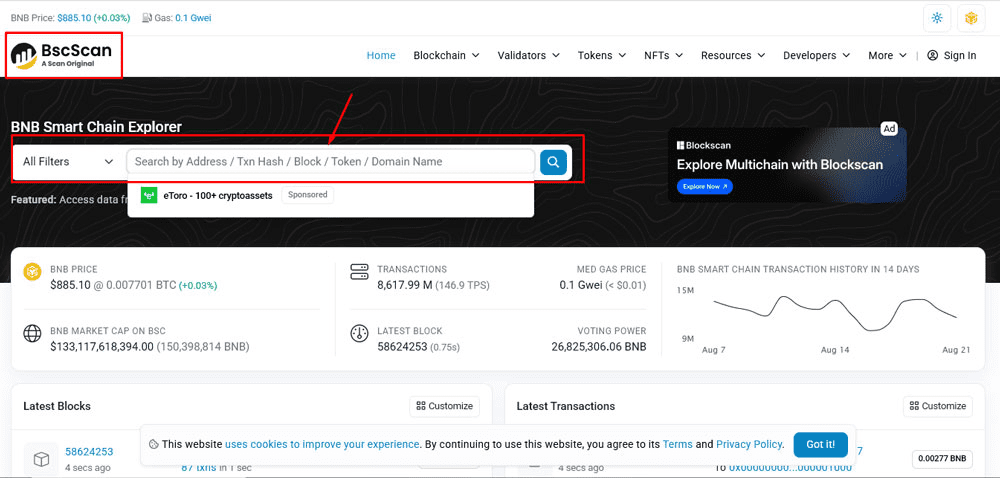
Task: Open the More menu
Action: pos(887,56)
